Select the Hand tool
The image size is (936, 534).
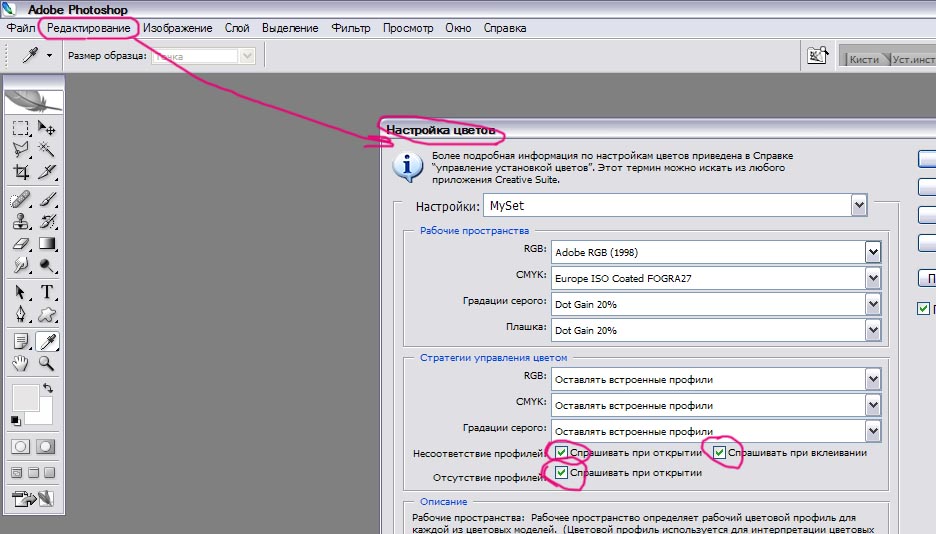click(x=20, y=363)
